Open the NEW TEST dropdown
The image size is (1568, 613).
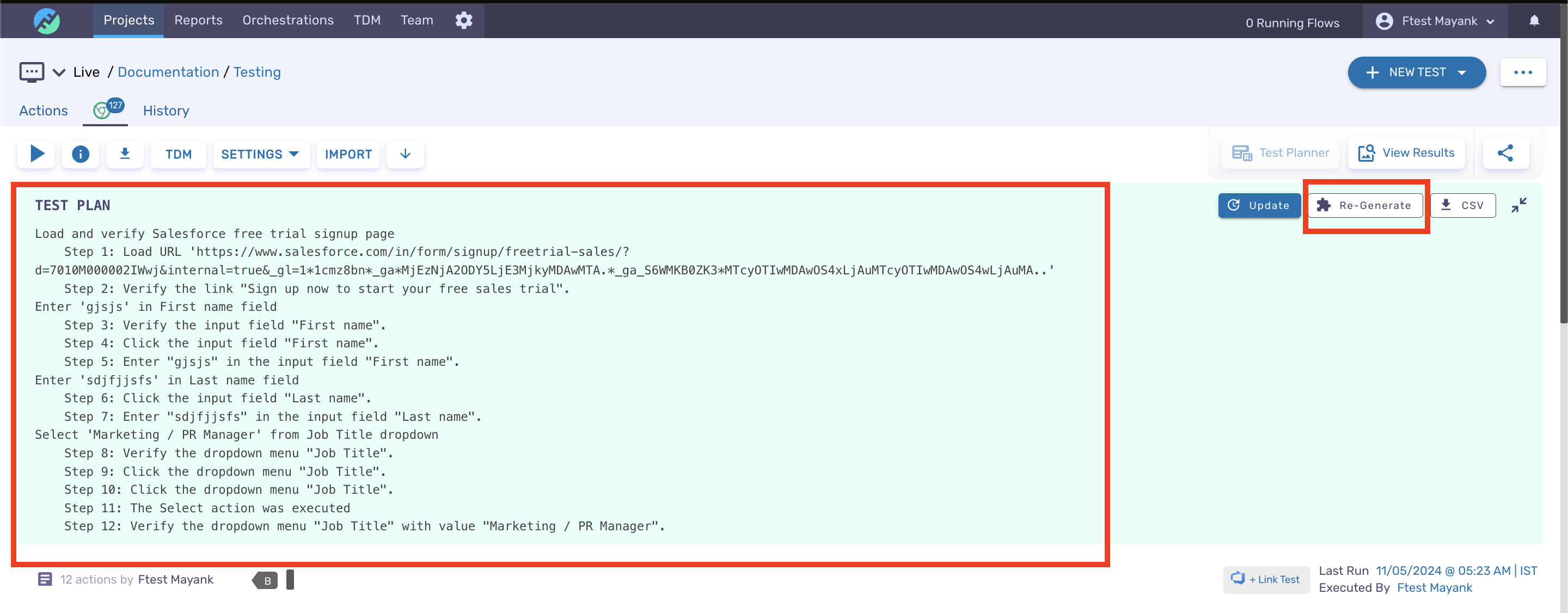(1417, 72)
